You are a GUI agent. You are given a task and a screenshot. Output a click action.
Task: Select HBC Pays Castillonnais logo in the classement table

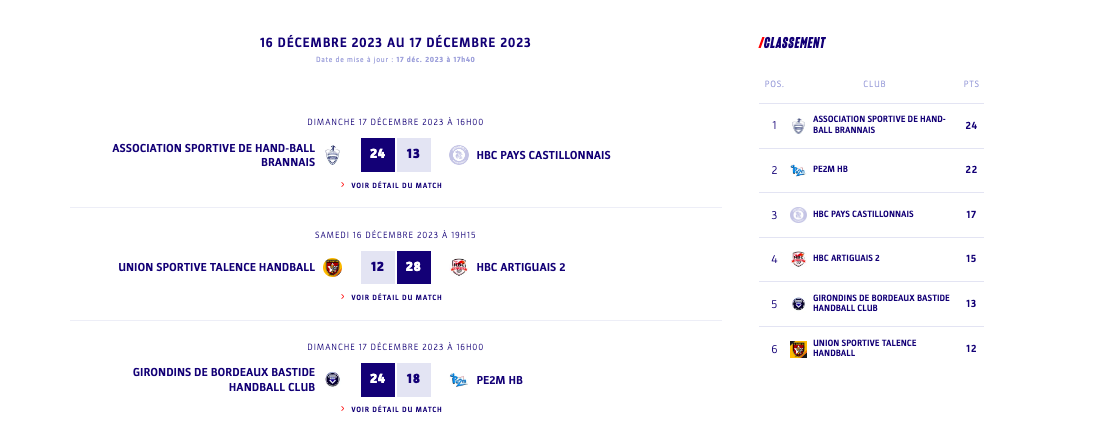798,214
